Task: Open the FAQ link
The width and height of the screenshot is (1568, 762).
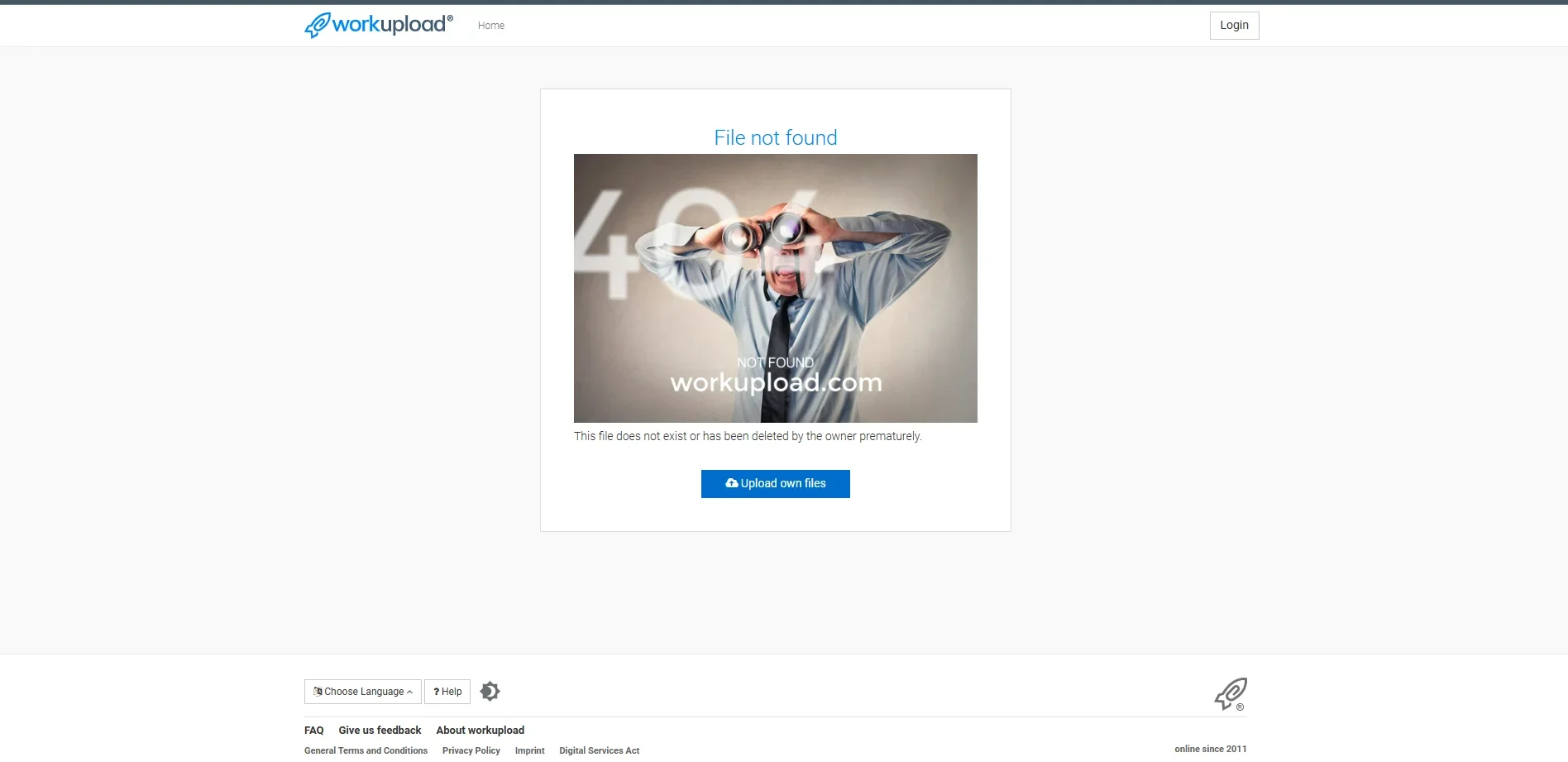Action: coord(314,731)
